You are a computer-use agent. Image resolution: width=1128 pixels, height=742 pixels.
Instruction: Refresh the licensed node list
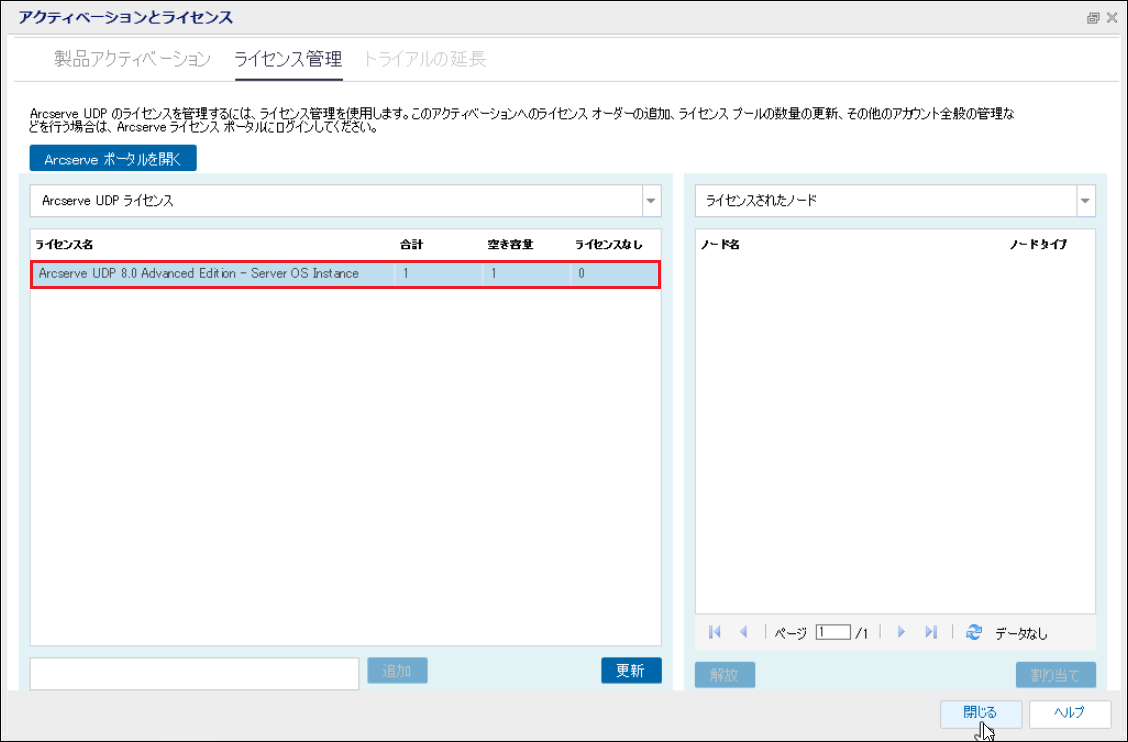(x=974, y=632)
